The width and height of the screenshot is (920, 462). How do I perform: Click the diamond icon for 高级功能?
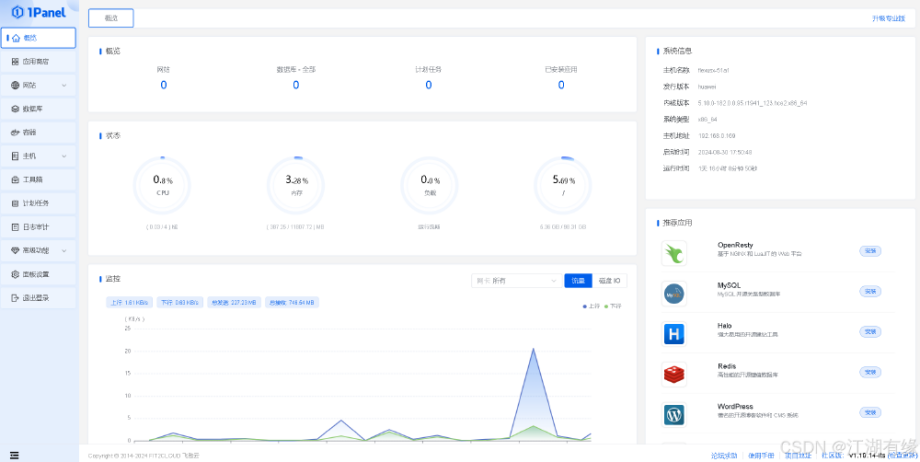[15, 251]
